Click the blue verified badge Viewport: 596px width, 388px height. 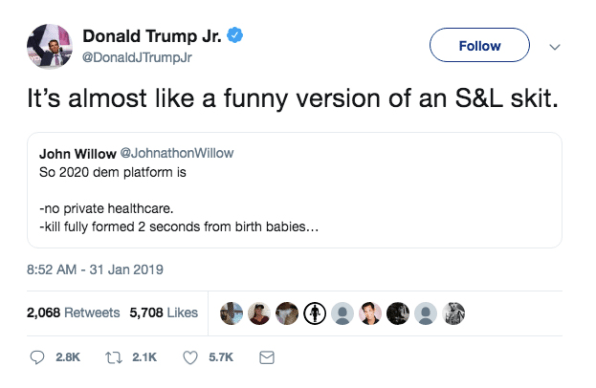click(235, 35)
